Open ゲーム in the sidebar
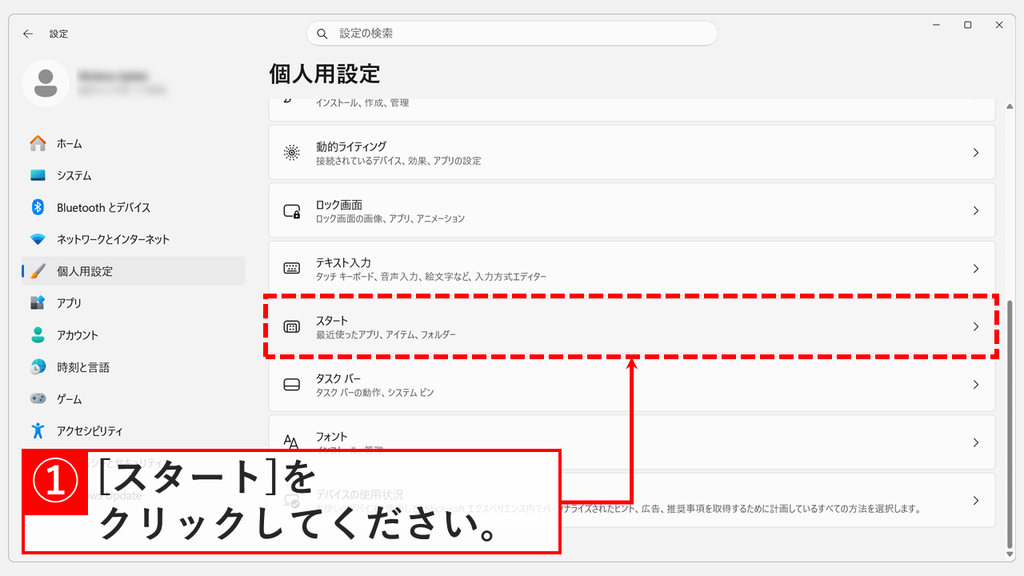This screenshot has height=576, width=1024. (x=133, y=398)
